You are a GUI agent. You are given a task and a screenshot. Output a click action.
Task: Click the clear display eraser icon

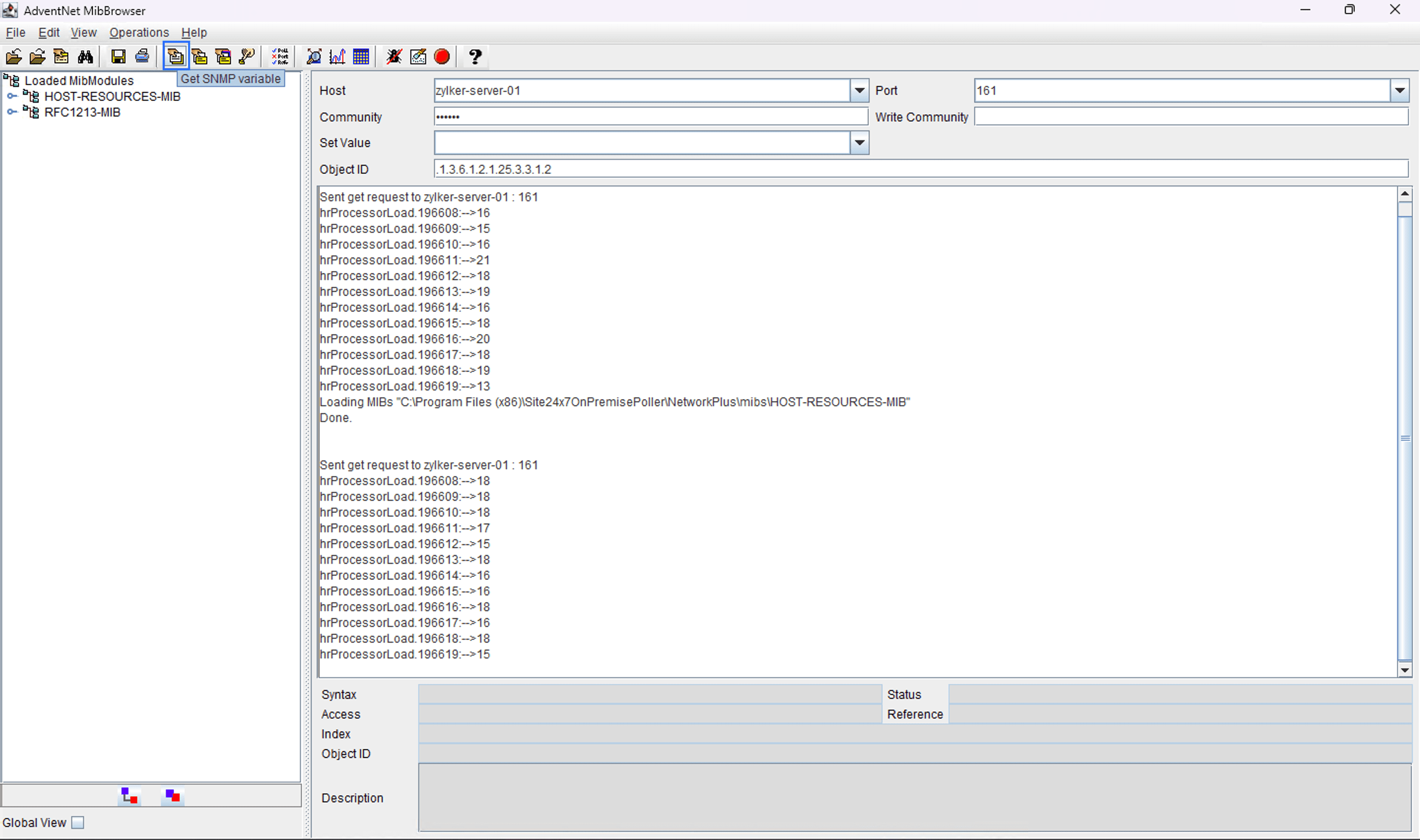point(418,57)
